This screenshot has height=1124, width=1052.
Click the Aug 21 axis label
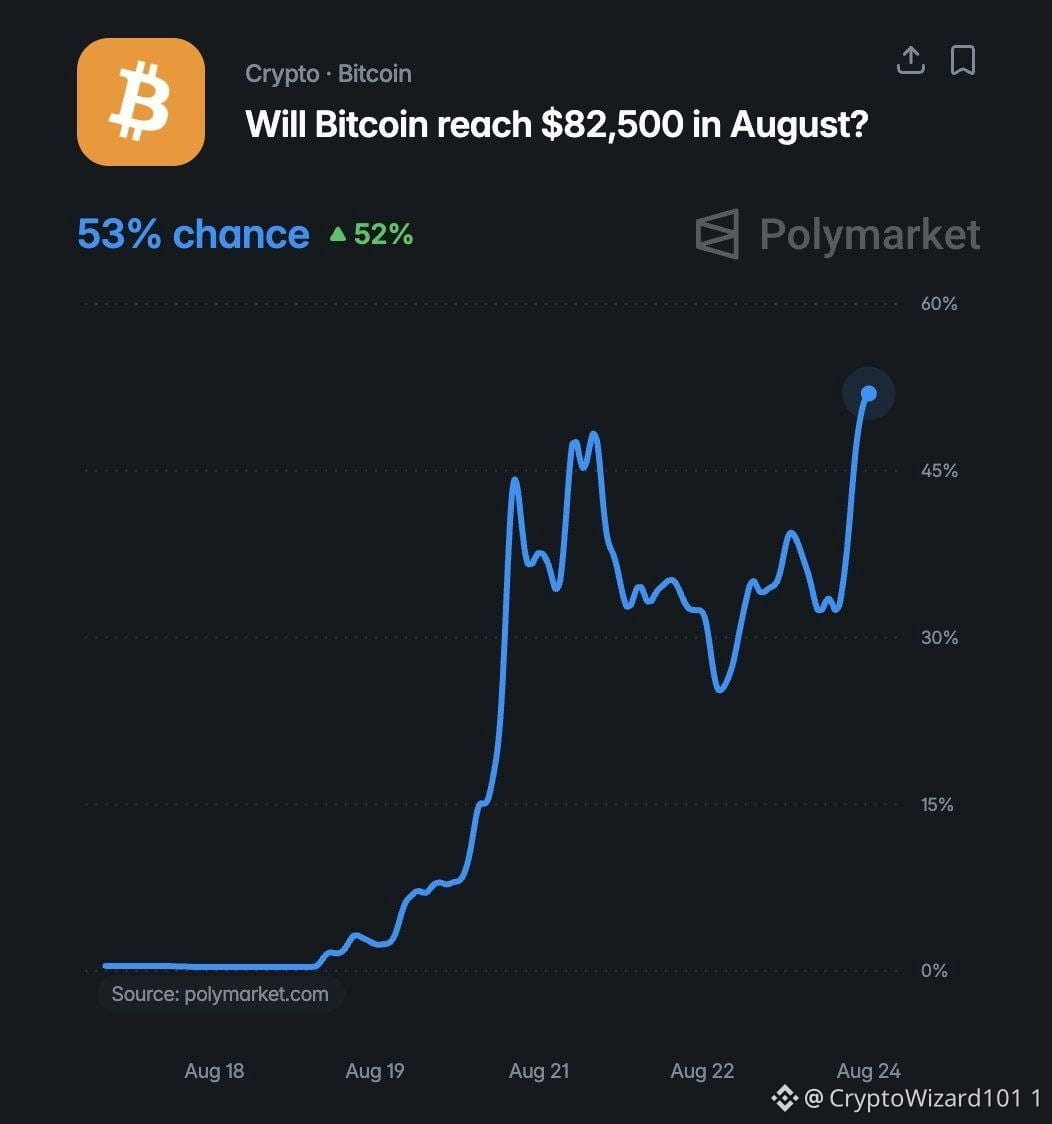539,1071
